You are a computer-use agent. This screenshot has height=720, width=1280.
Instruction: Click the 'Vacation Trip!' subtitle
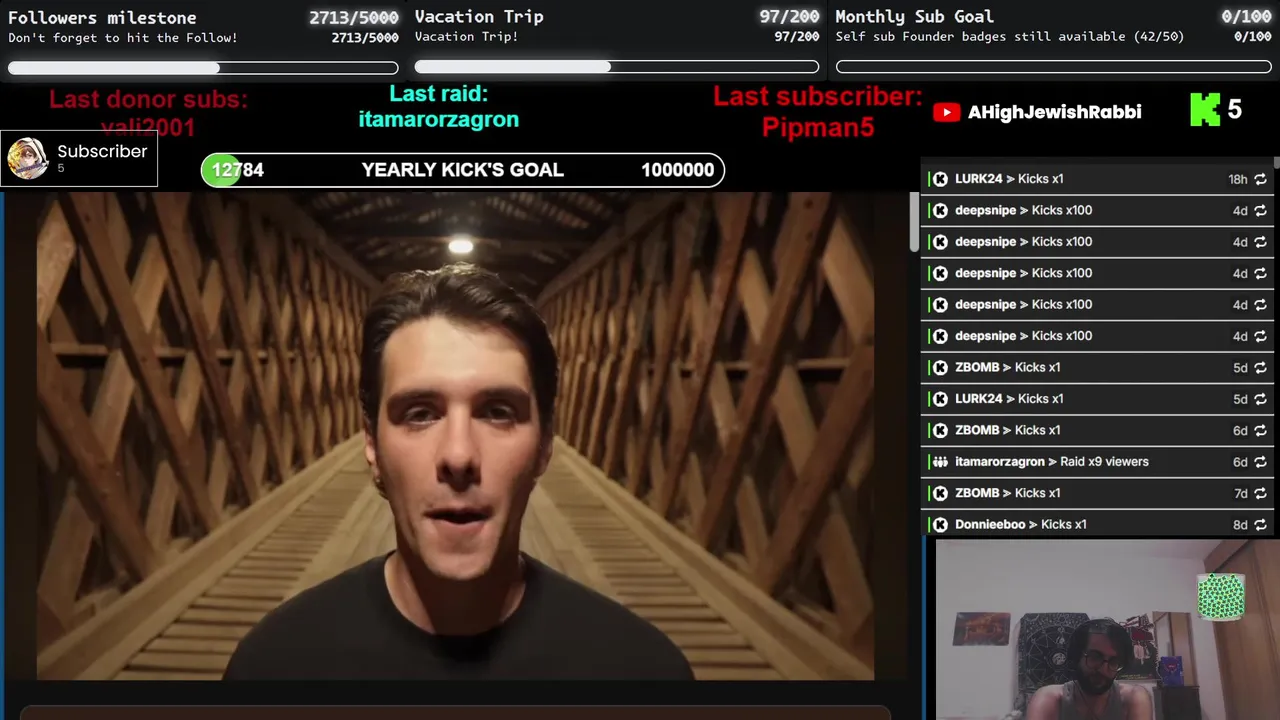click(x=467, y=37)
